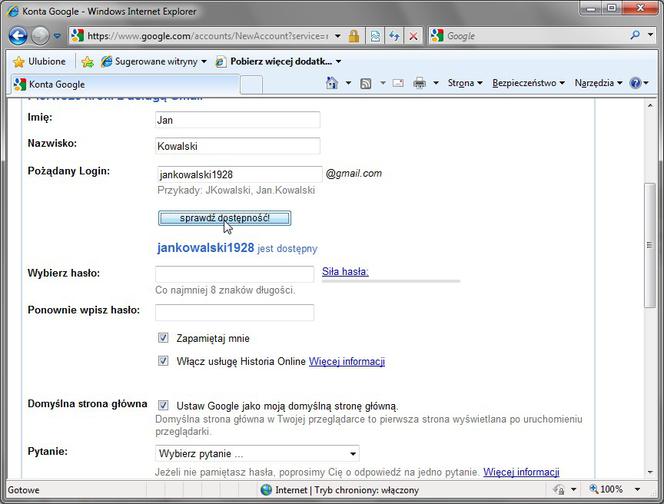Open Pobierz więcej dodatków link

pyautogui.click(x=278, y=61)
